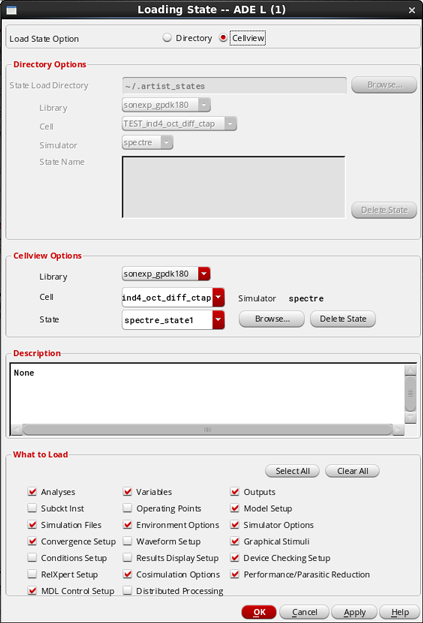Click the Clear All button

[x=352, y=471]
